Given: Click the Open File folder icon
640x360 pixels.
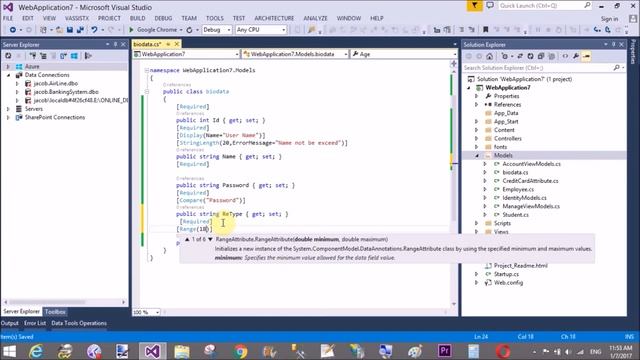Looking at the screenshot, I should 60,30.
